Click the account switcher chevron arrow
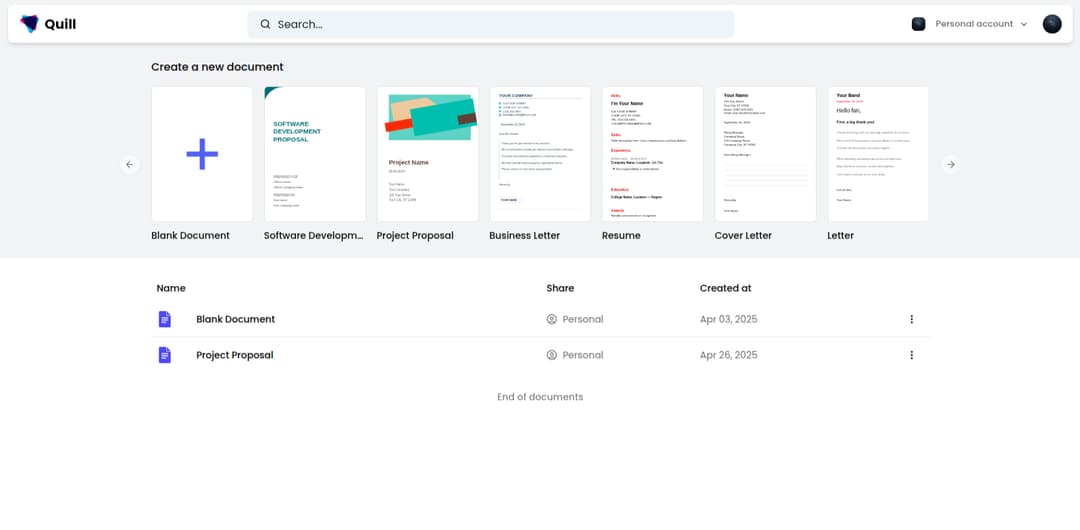 pos(1024,24)
